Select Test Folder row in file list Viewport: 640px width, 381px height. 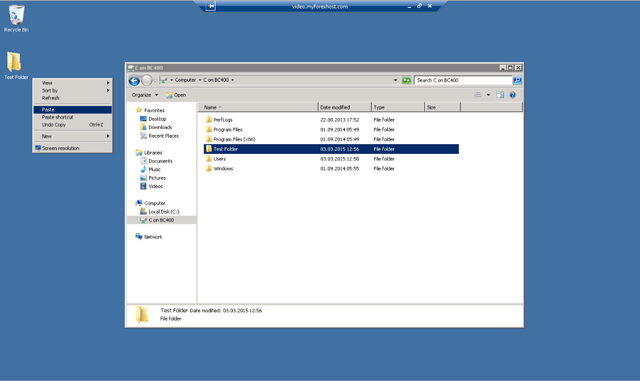331,149
